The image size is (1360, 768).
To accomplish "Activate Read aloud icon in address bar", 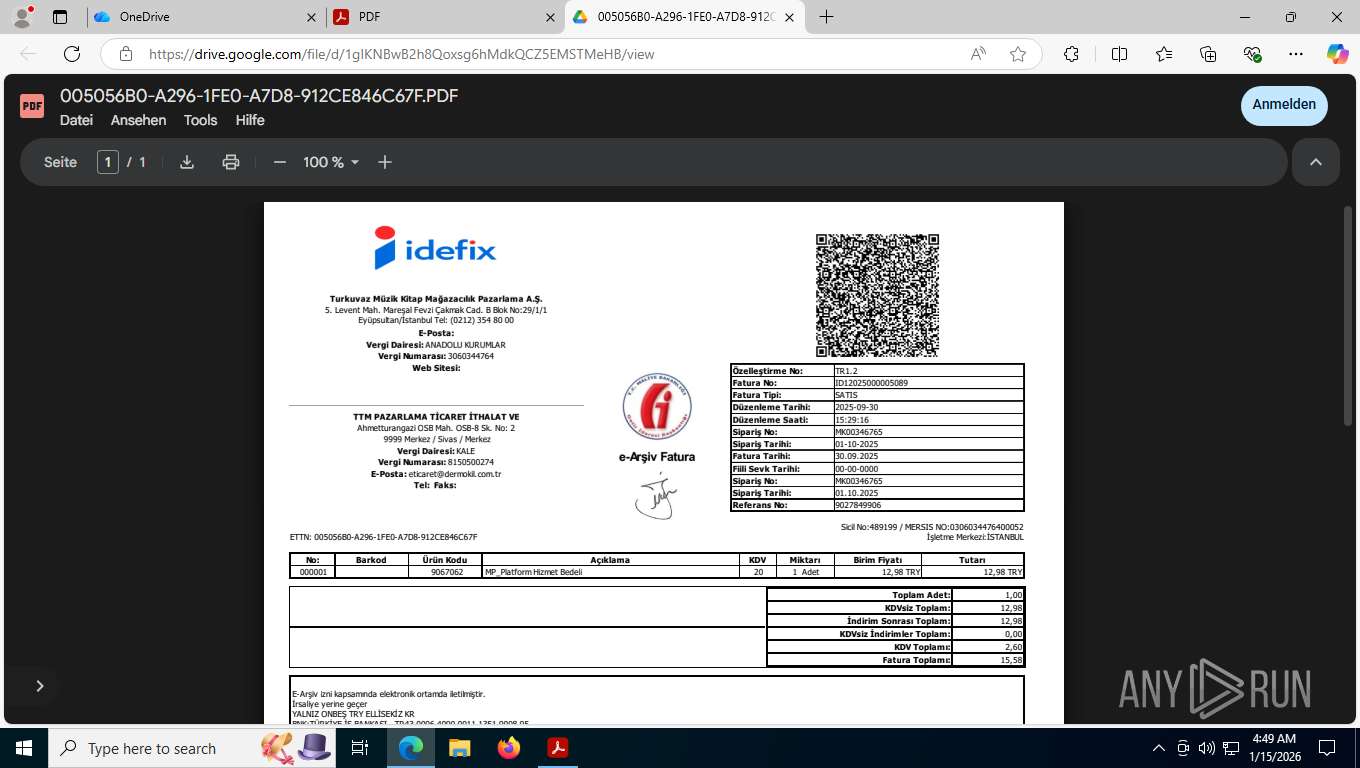I will (978, 54).
